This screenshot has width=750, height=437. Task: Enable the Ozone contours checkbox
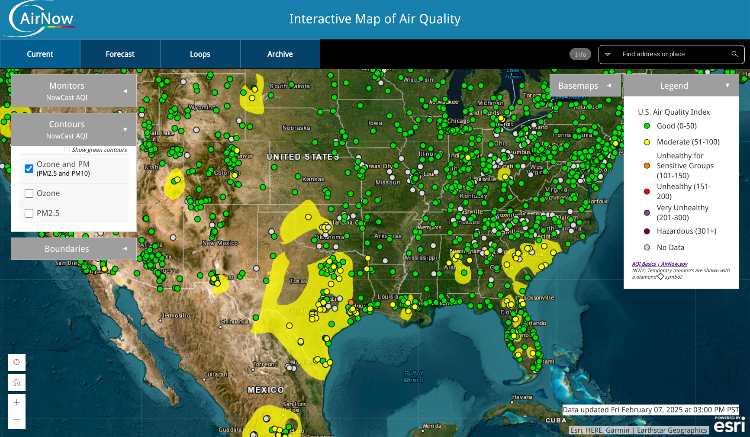tap(29, 193)
